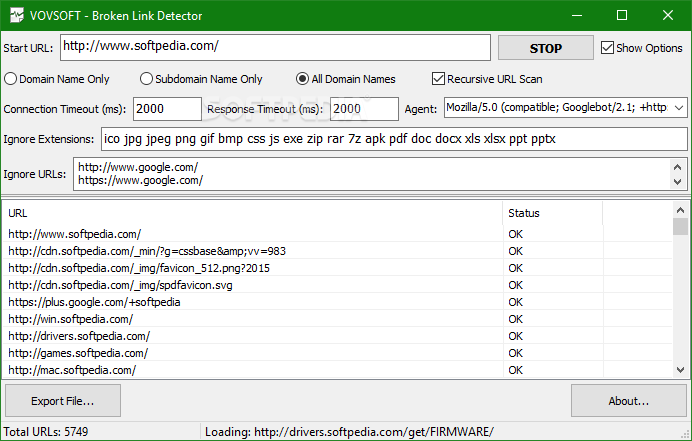Select row http://www.softpedia.com/ in results
This screenshot has height=441, width=692.
tap(338, 234)
